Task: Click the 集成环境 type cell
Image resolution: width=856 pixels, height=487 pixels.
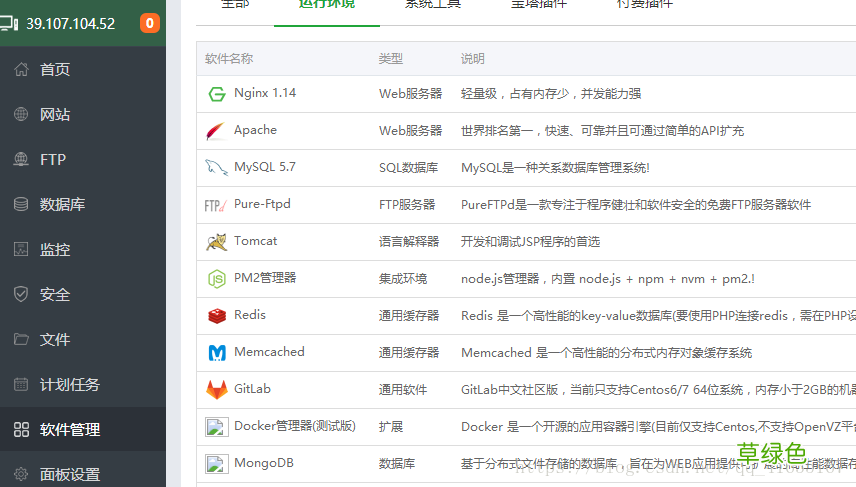Action: point(403,279)
